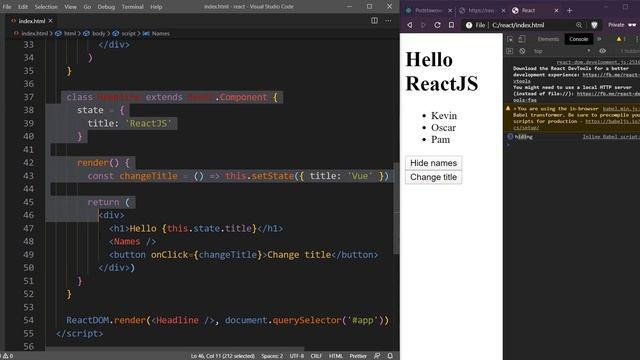The image size is (640, 360).
Task: Reload the page with the refresh icon
Action: point(437,25)
